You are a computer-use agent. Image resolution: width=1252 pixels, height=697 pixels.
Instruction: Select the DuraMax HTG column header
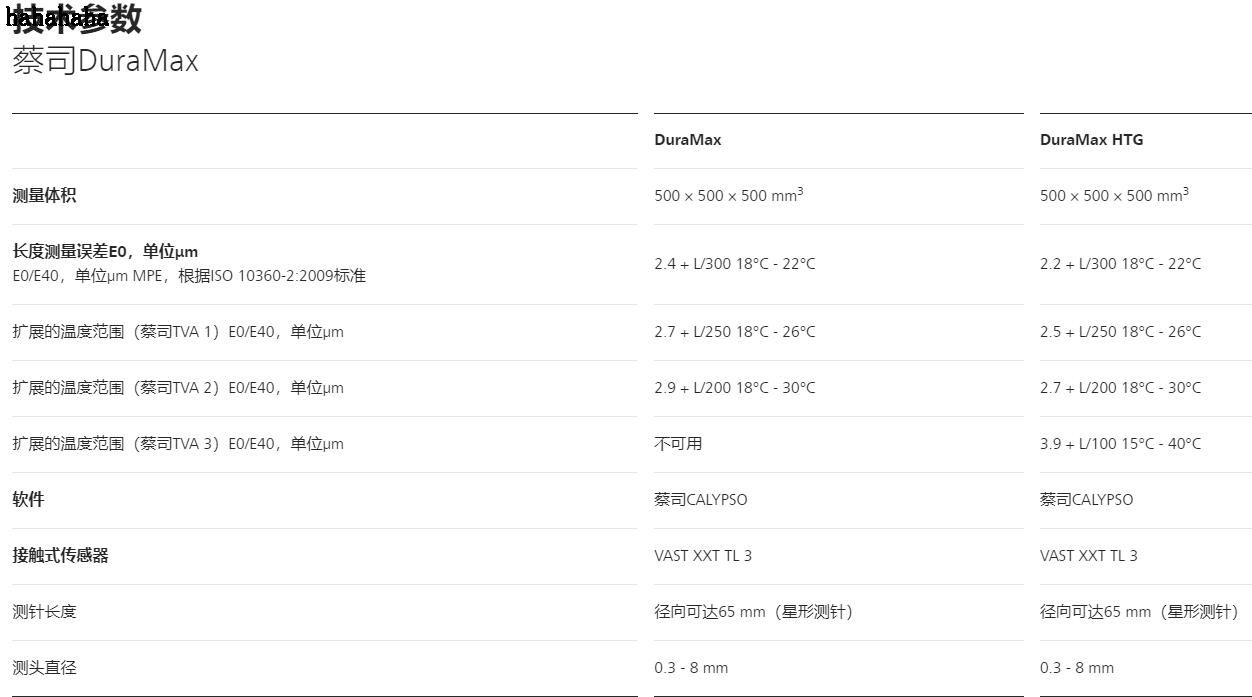[1091, 140]
